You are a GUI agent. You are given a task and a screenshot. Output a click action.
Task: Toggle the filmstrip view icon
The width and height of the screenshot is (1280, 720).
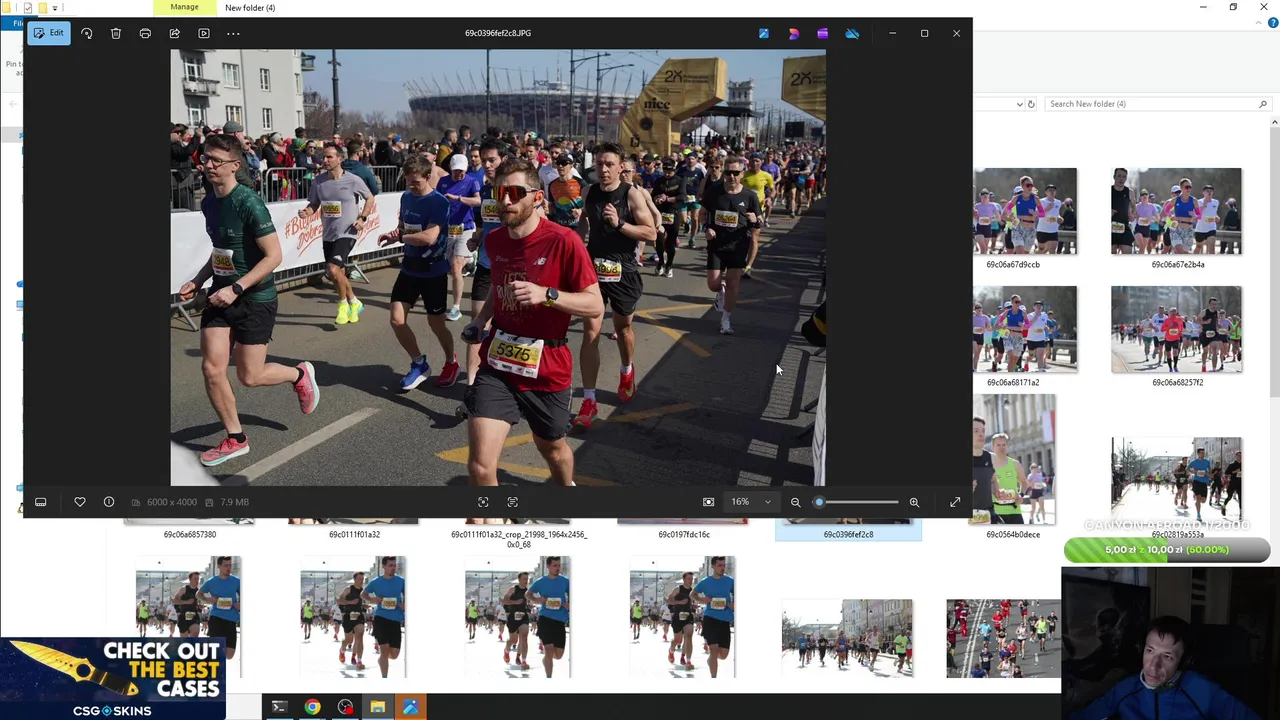coord(41,502)
